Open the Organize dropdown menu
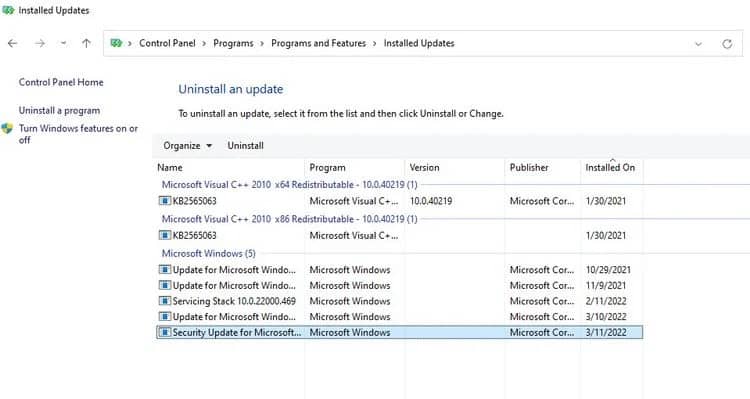Viewport: 750px width, 399px height. tap(188, 146)
